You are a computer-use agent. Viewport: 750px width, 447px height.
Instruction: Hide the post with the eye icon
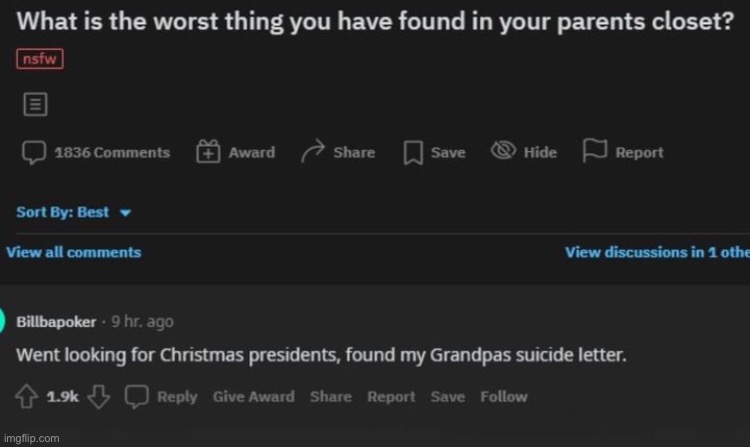pyautogui.click(x=502, y=152)
